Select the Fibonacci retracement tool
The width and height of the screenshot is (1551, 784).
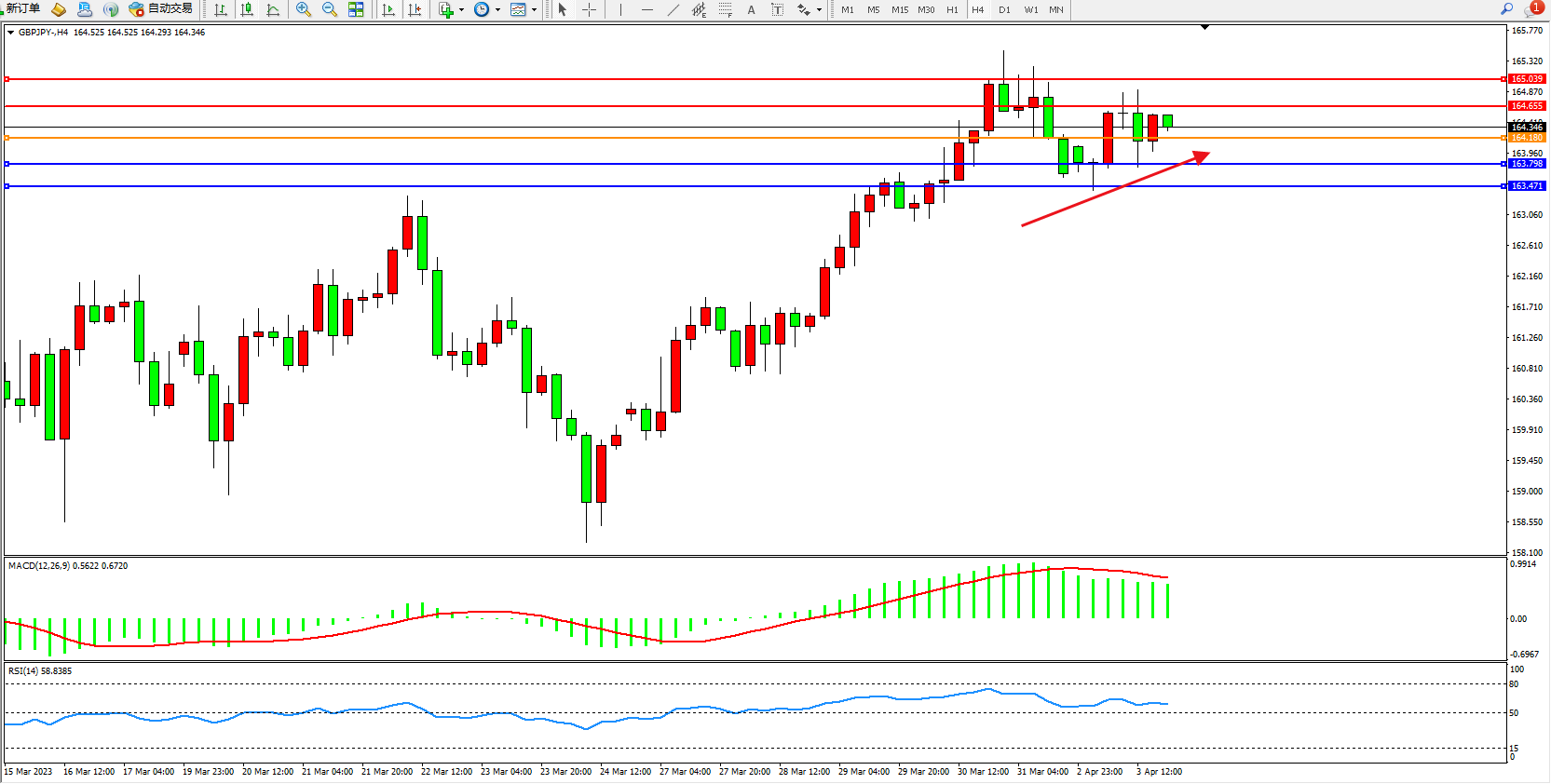click(x=725, y=9)
